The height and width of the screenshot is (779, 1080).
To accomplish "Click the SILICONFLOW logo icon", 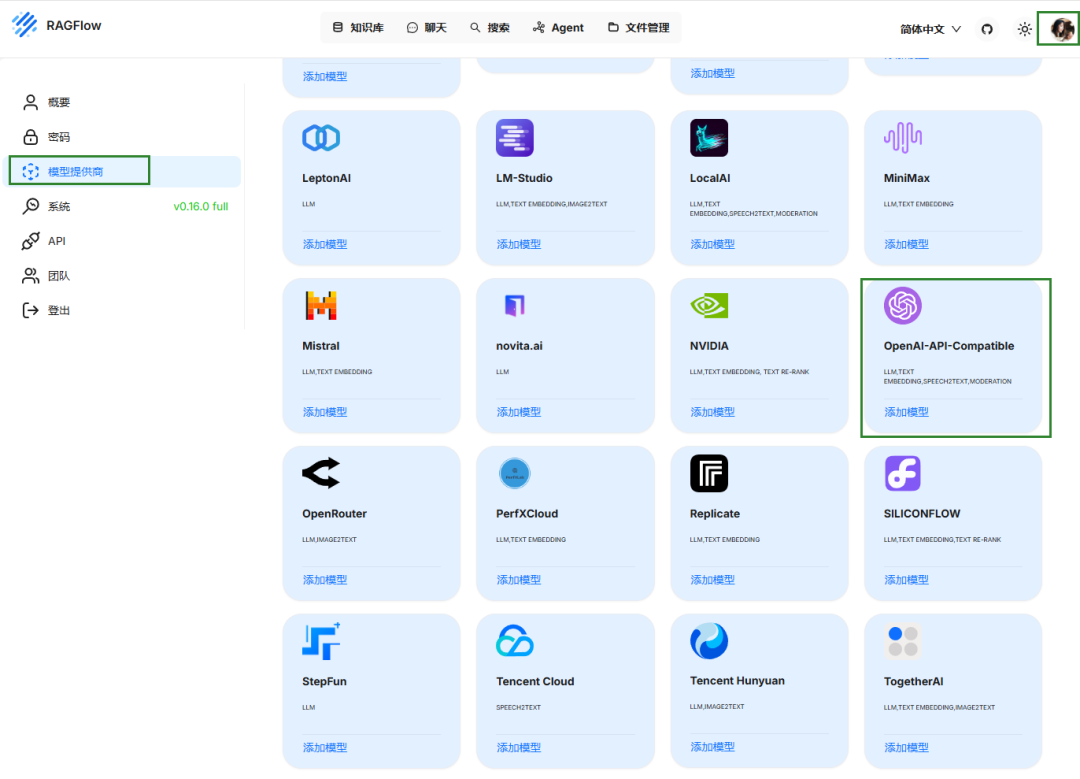I will 903,473.
